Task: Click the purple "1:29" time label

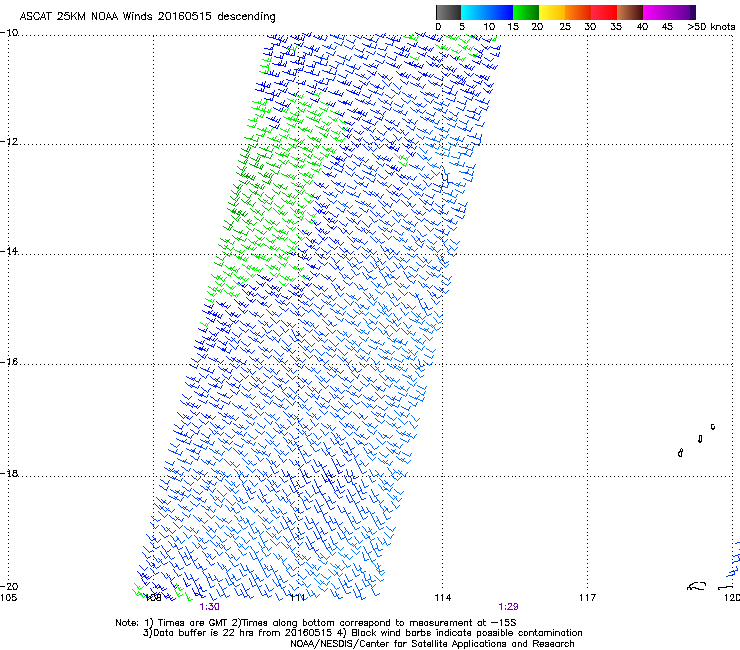Action: tap(508, 607)
